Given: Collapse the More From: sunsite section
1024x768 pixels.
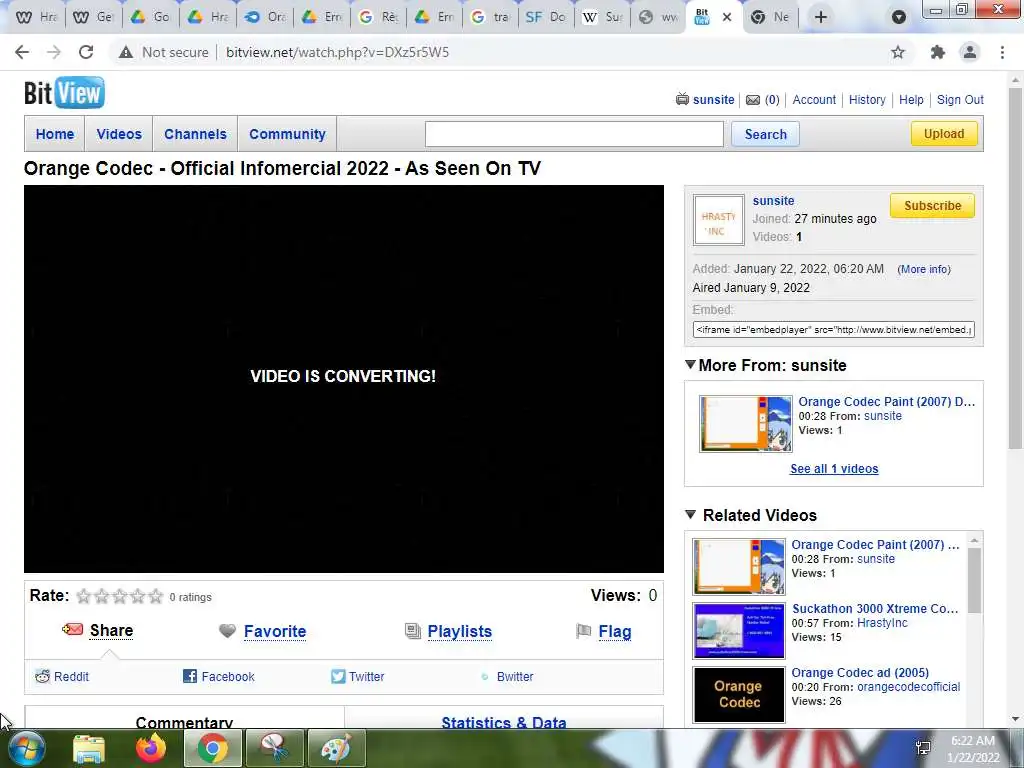Looking at the screenshot, I should point(690,364).
